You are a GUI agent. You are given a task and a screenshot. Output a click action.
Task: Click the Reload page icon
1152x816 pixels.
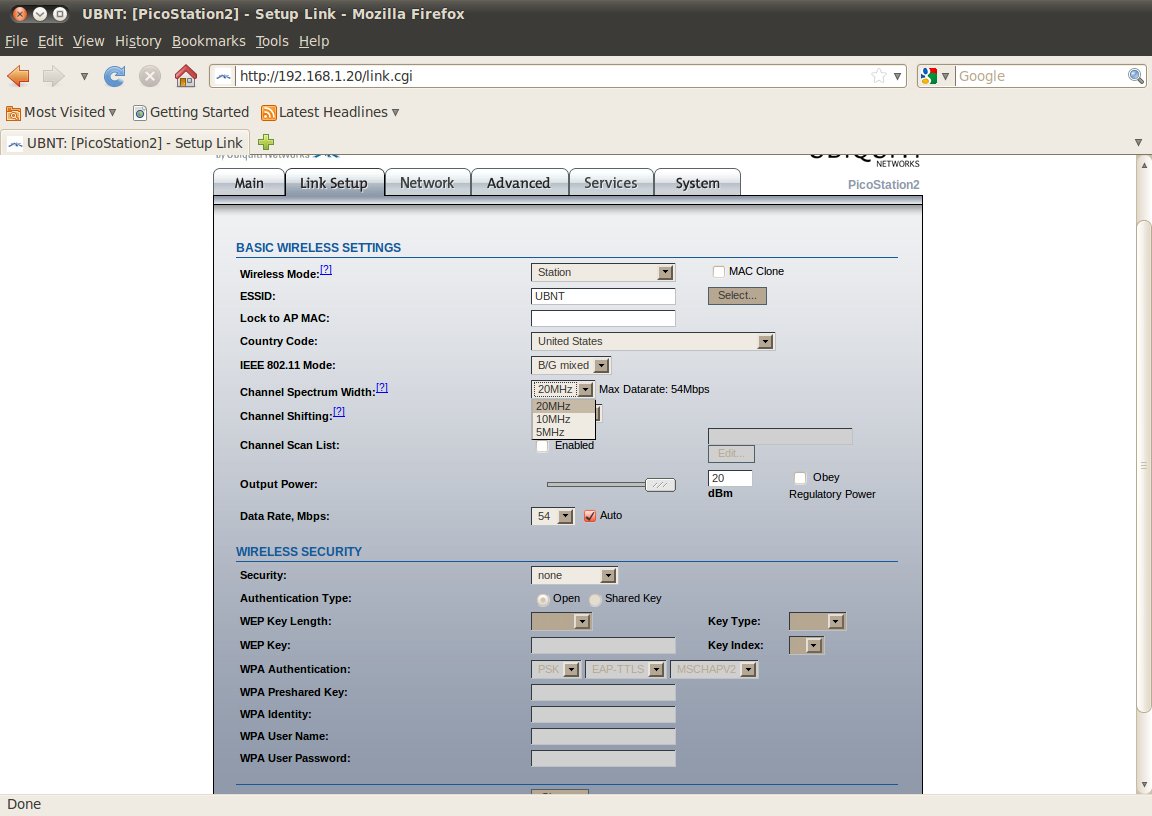coord(115,76)
